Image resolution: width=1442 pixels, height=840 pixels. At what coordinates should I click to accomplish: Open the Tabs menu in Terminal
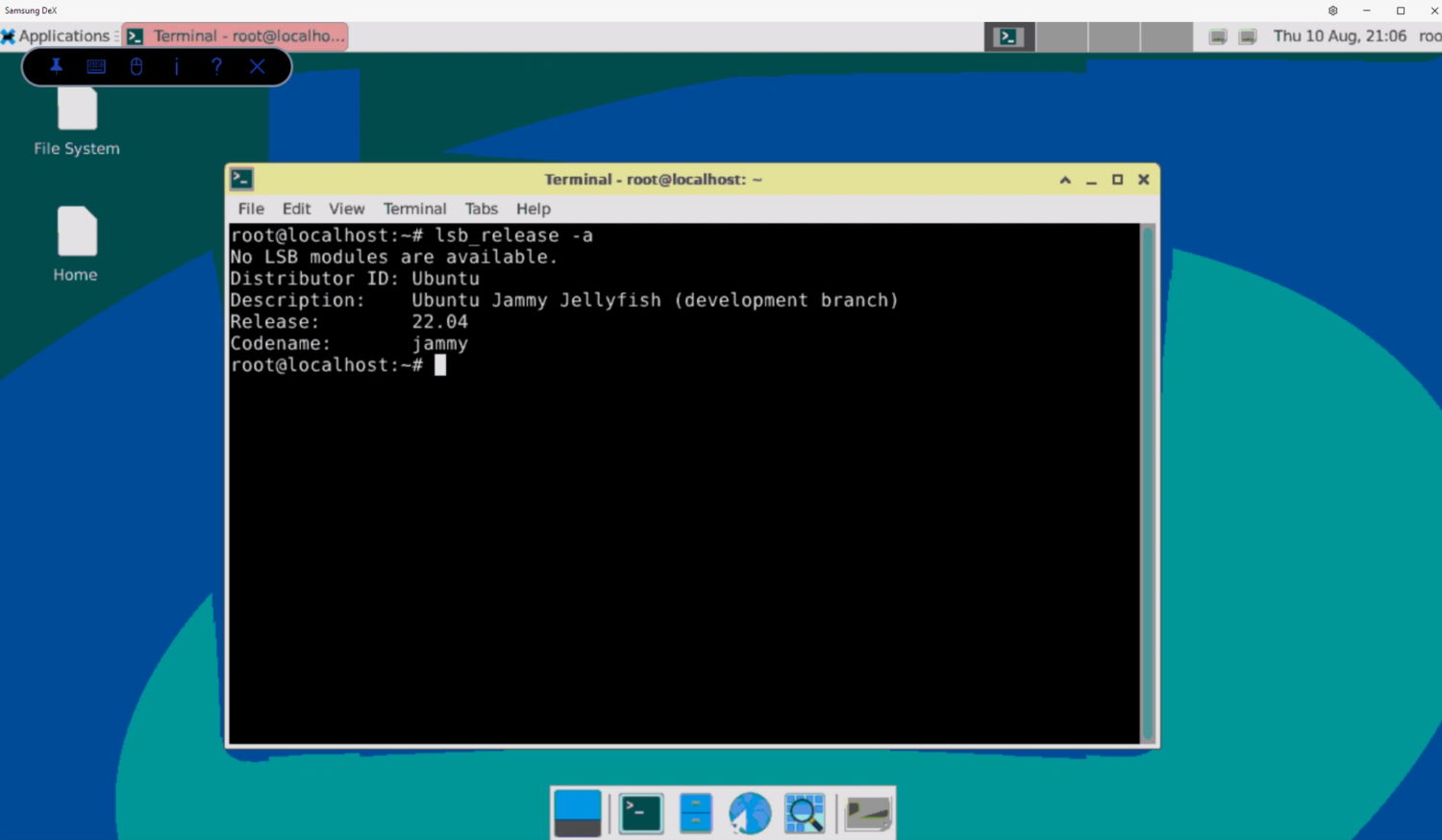(x=481, y=209)
